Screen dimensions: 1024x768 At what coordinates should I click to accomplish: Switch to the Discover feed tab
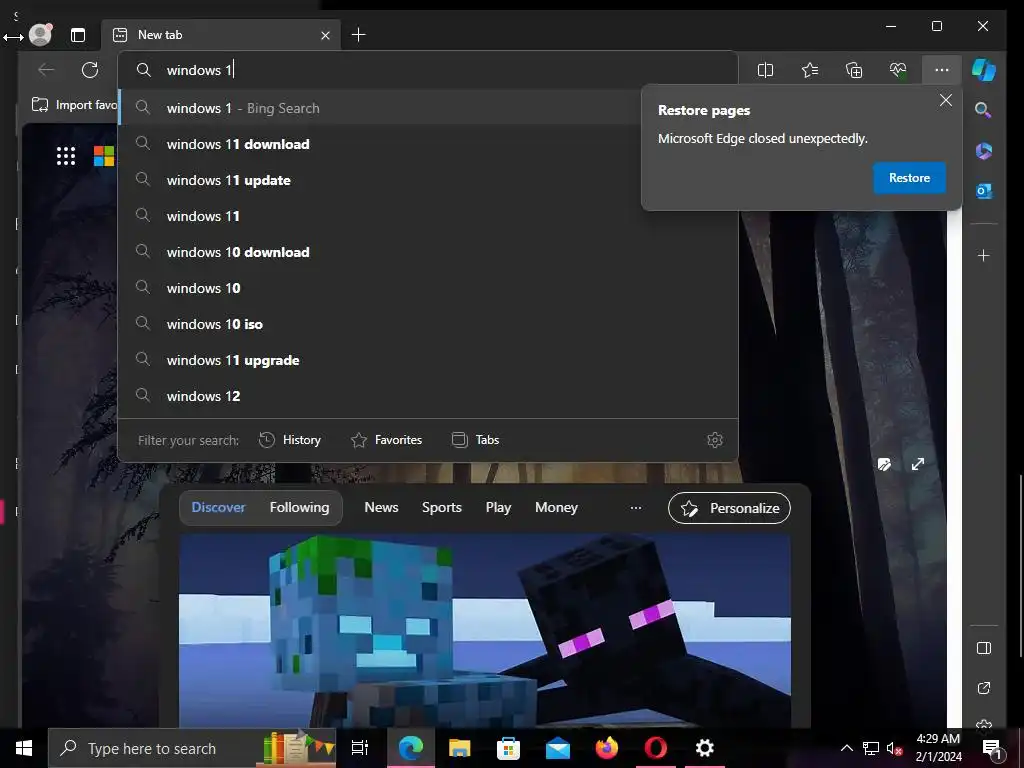coord(218,507)
